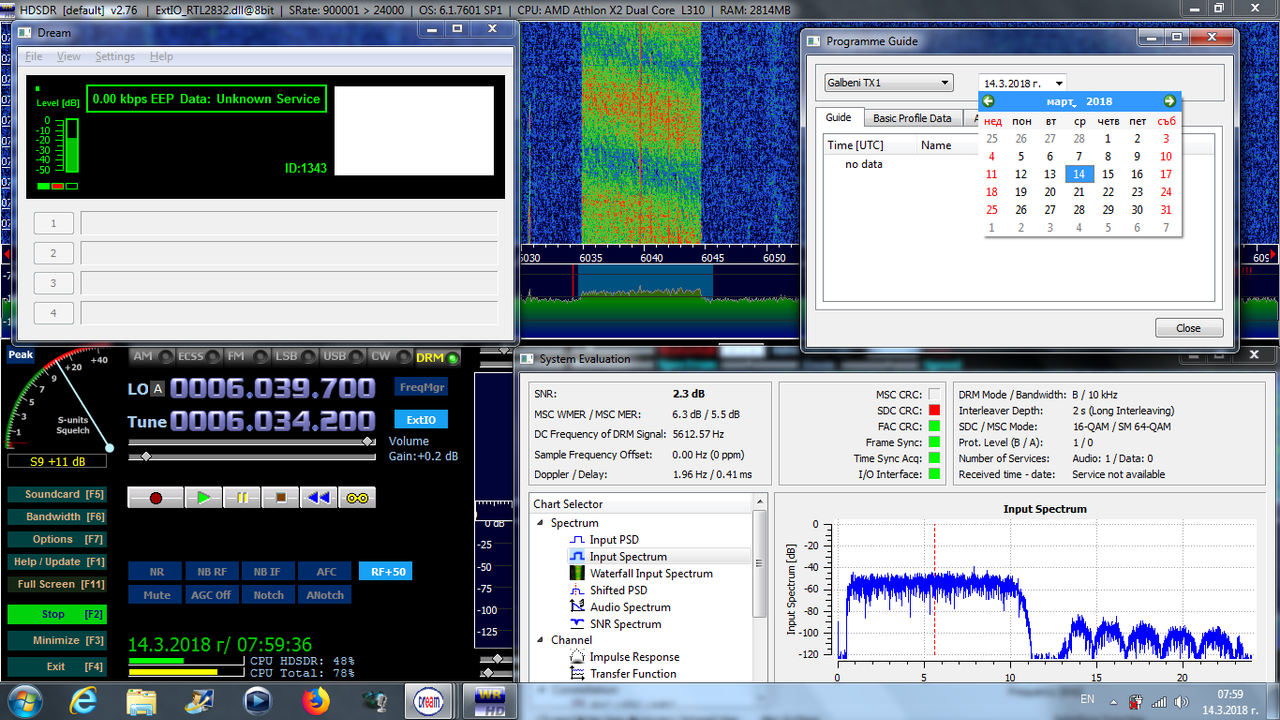Launch Internet Explorer from the taskbar
Screen dimensions: 1280x720
coord(84,701)
